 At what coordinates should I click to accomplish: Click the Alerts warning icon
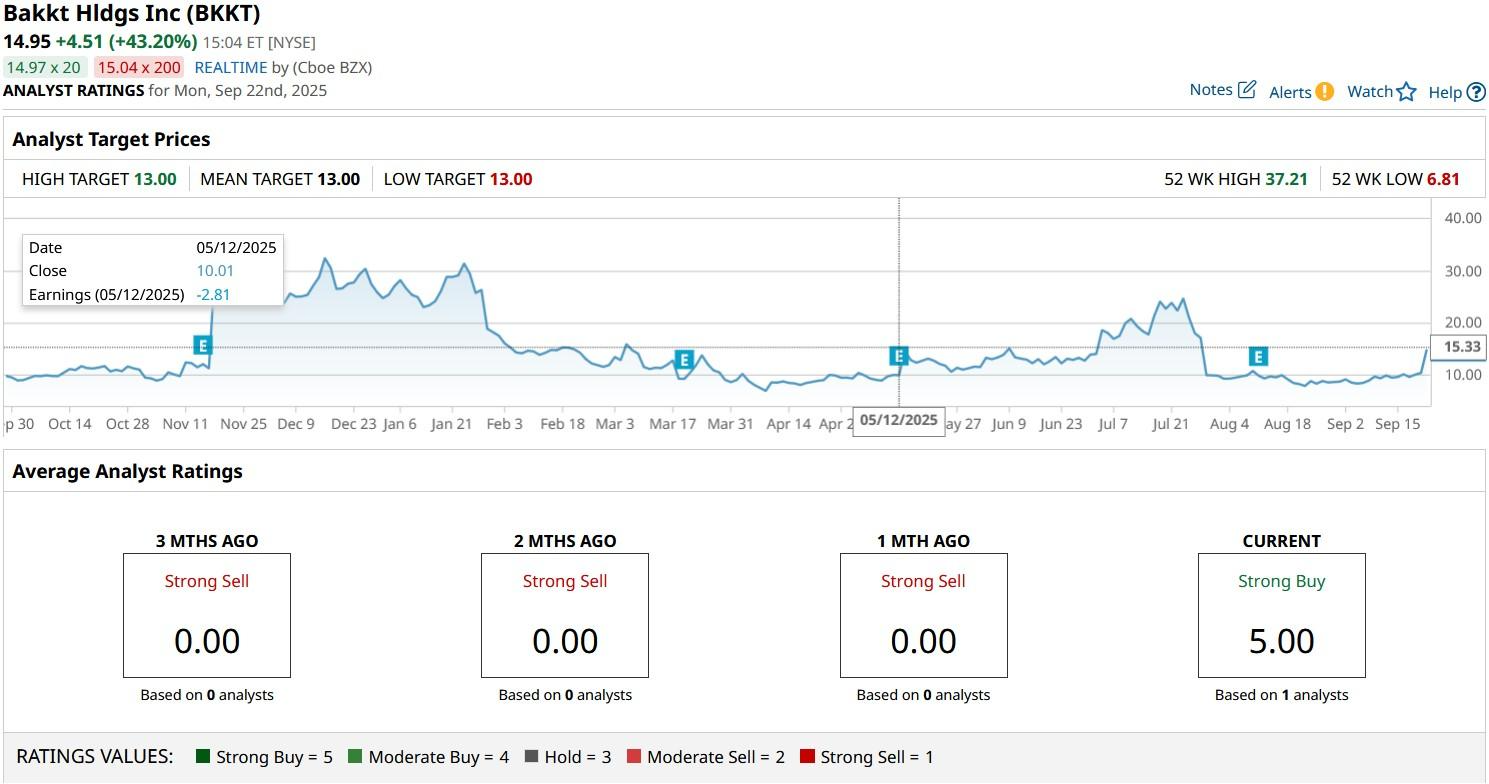click(1324, 91)
